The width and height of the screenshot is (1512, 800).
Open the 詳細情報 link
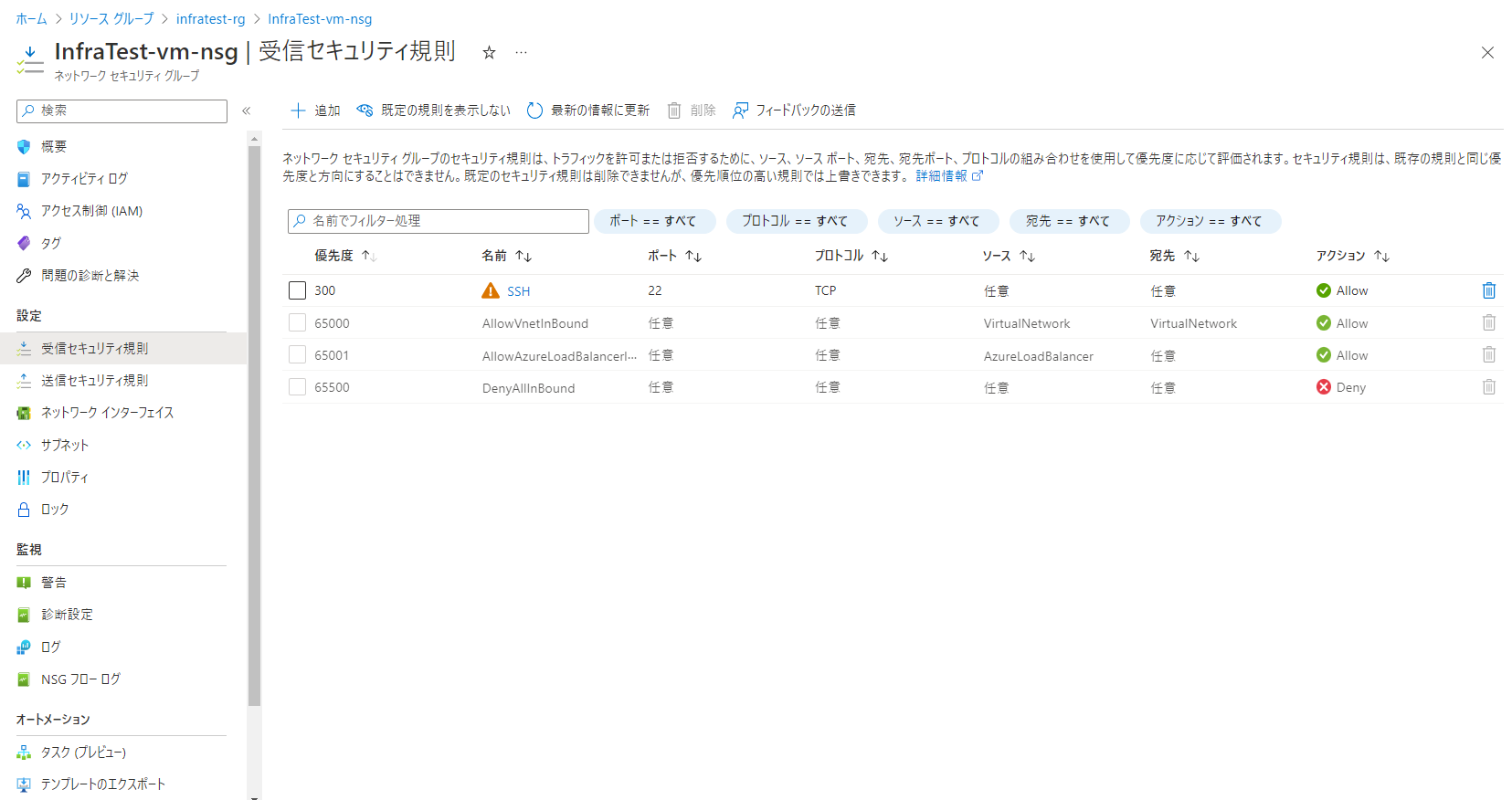949,176
